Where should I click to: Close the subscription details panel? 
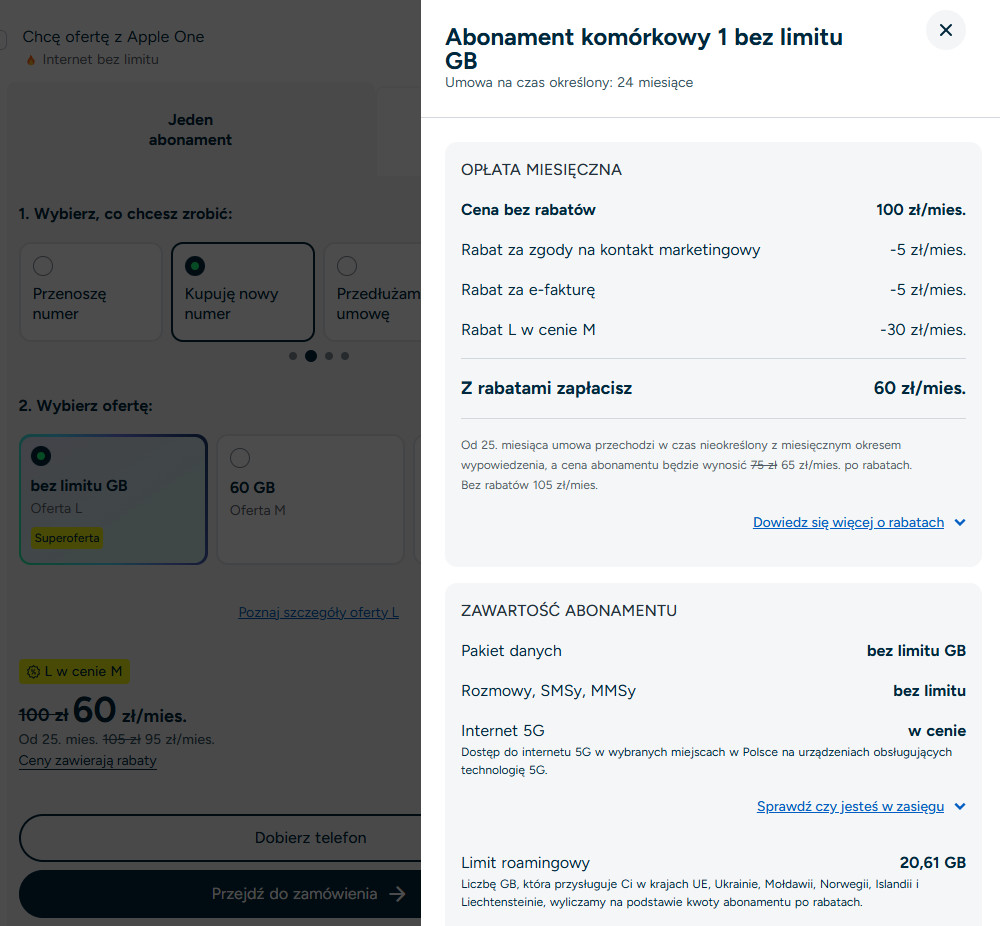tap(945, 30)
